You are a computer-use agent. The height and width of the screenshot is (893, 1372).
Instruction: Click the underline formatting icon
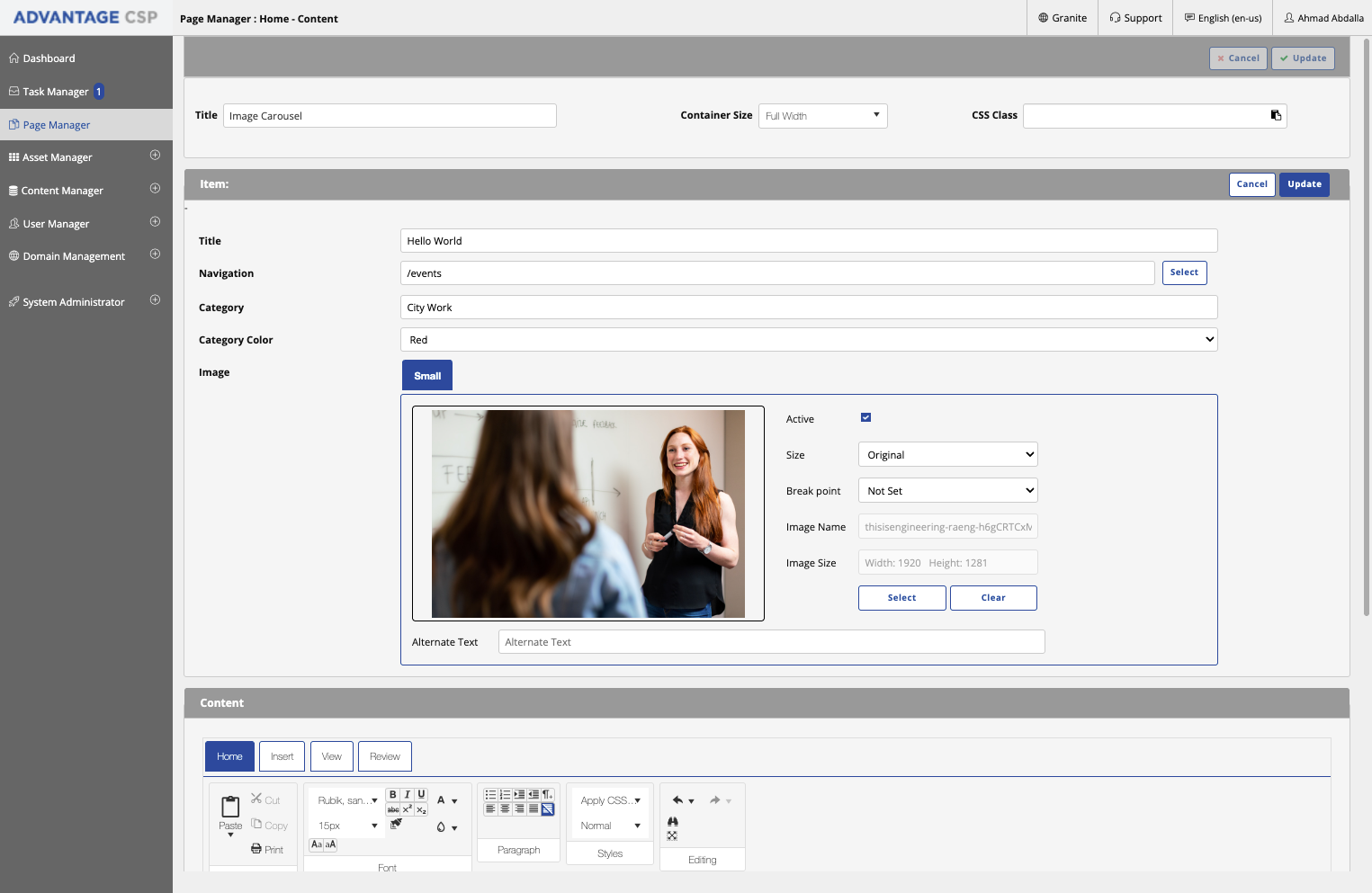pos(421,795)
